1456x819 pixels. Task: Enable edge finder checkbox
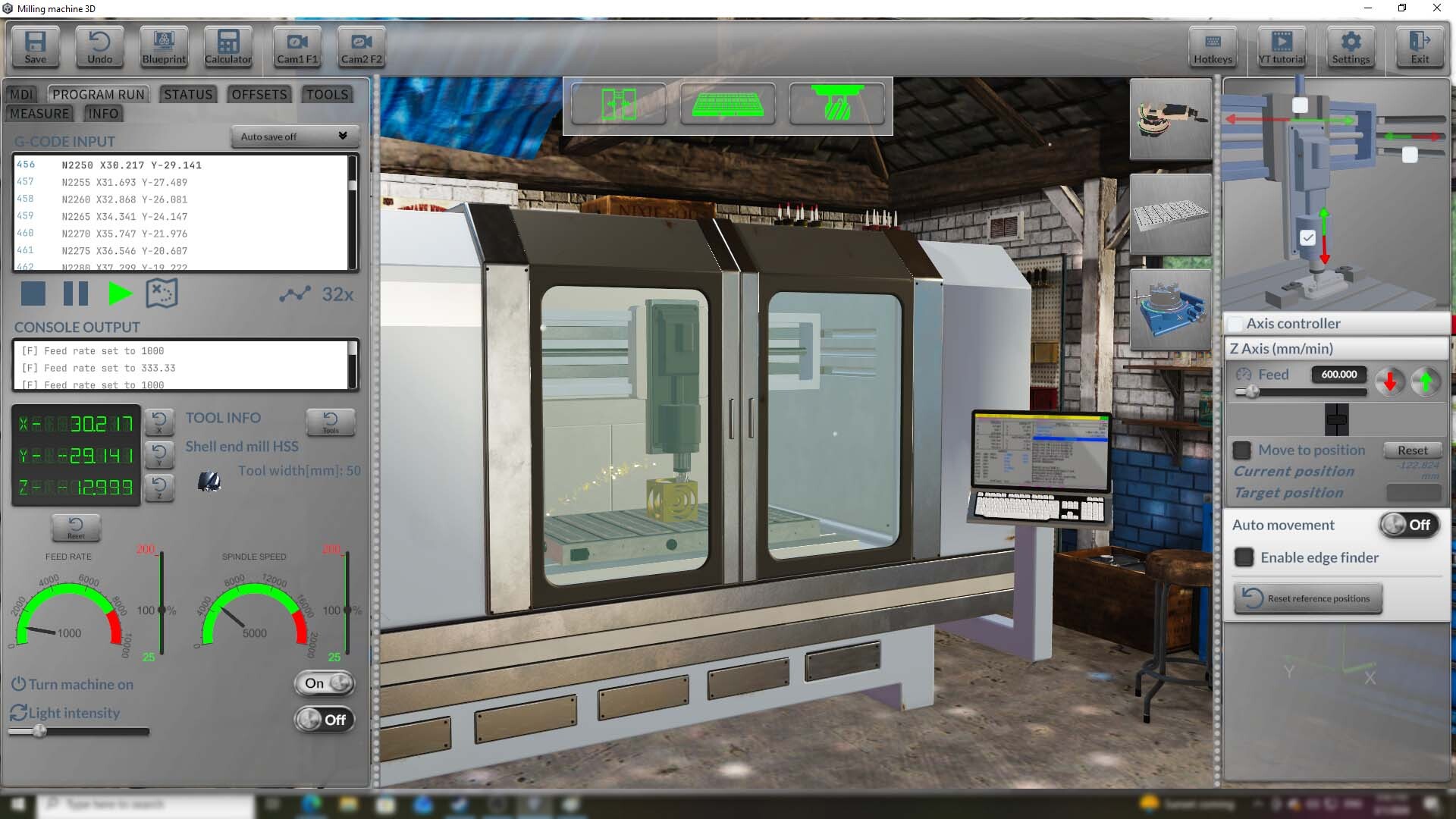coord(1243,557)
